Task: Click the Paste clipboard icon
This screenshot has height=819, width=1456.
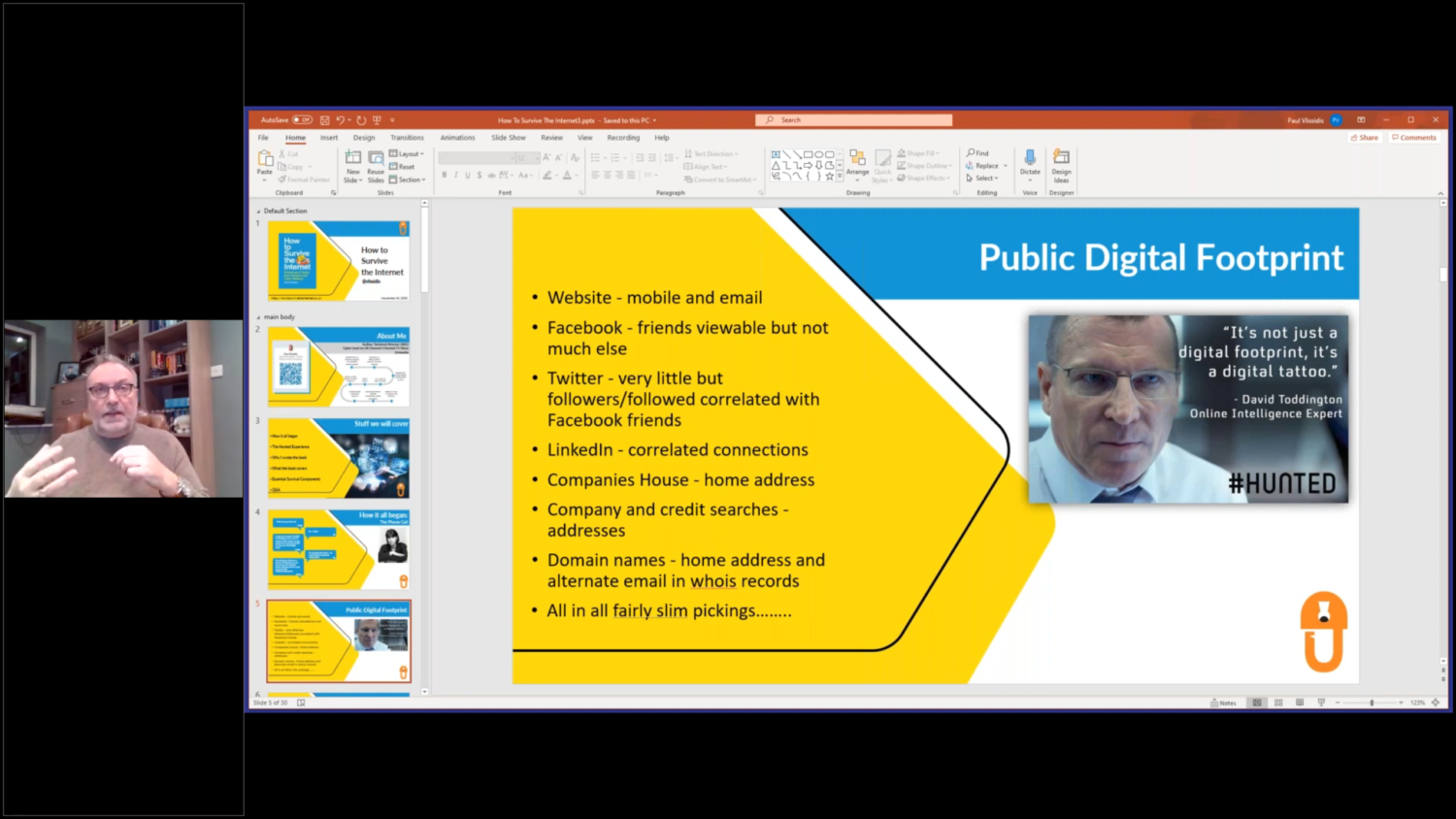Action: [x=265, y=159]
